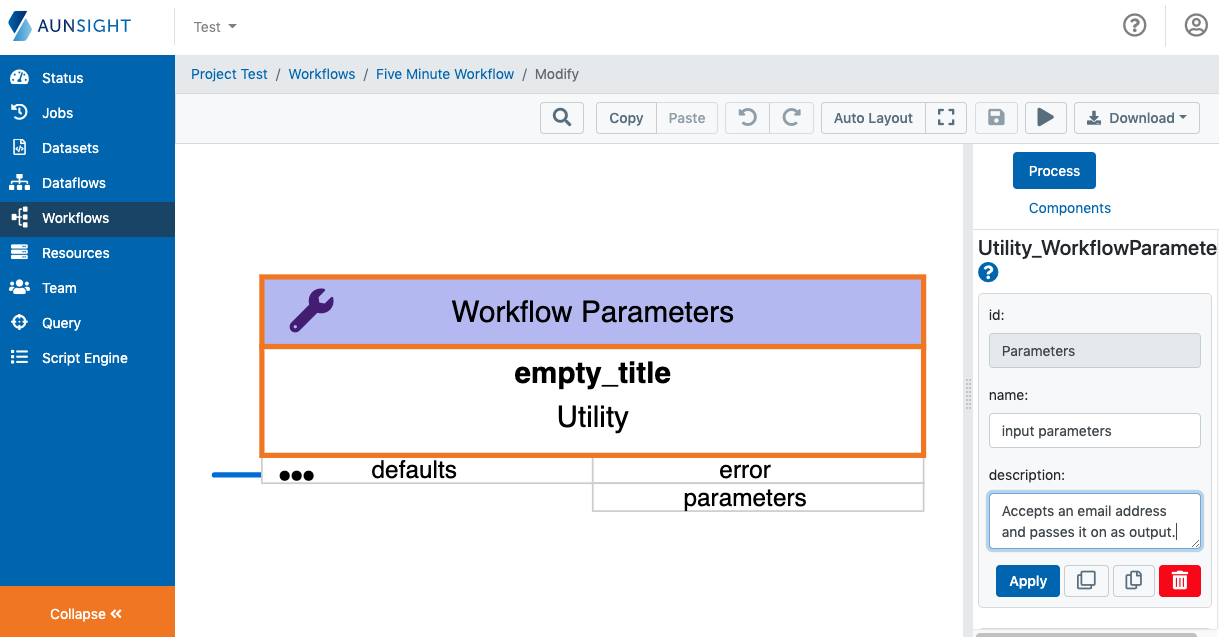The width and height of the screenshot is (1219, 637).
Task: Run the workflow with the play icon
Action: [x=1045, y=117]
